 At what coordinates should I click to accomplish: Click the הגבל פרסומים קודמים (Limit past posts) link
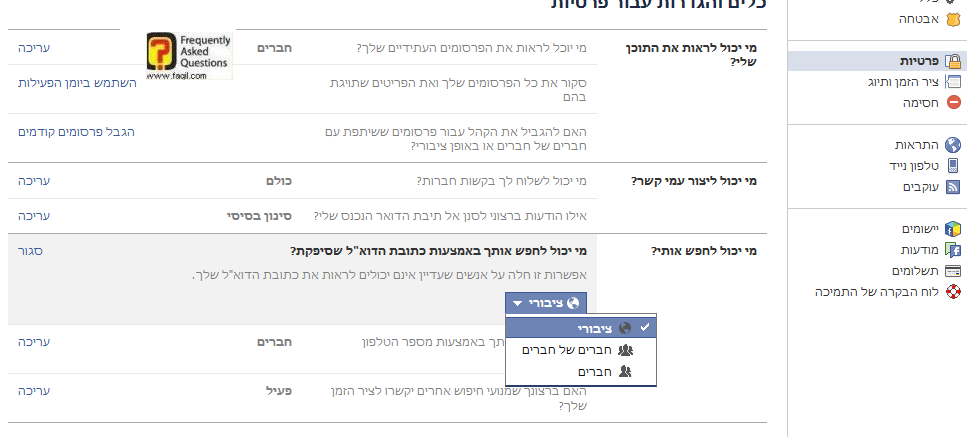pyautogui.click(x=76, y=131)
